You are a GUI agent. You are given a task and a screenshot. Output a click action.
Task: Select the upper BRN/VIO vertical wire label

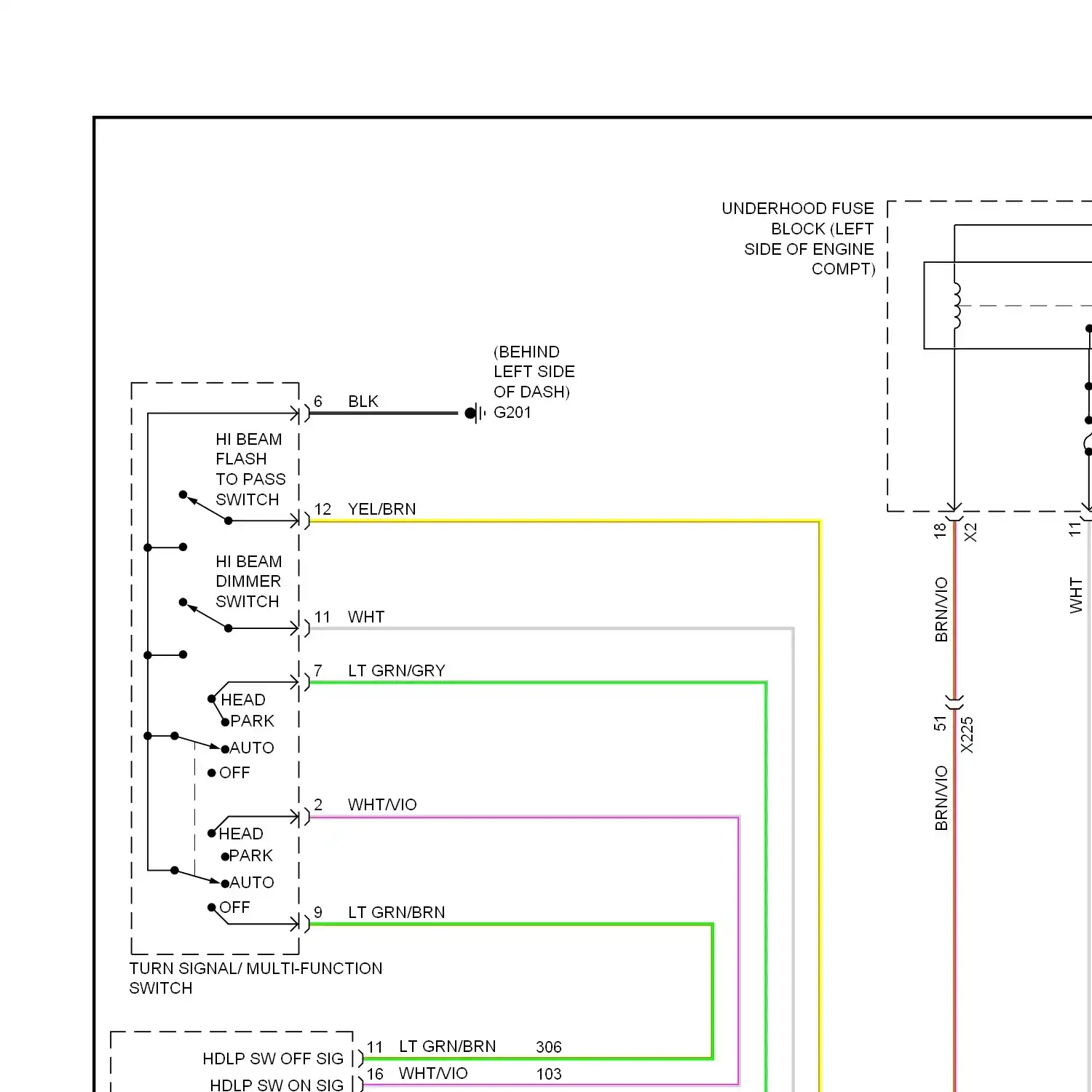pyautogui.click(x=941, y=609)
